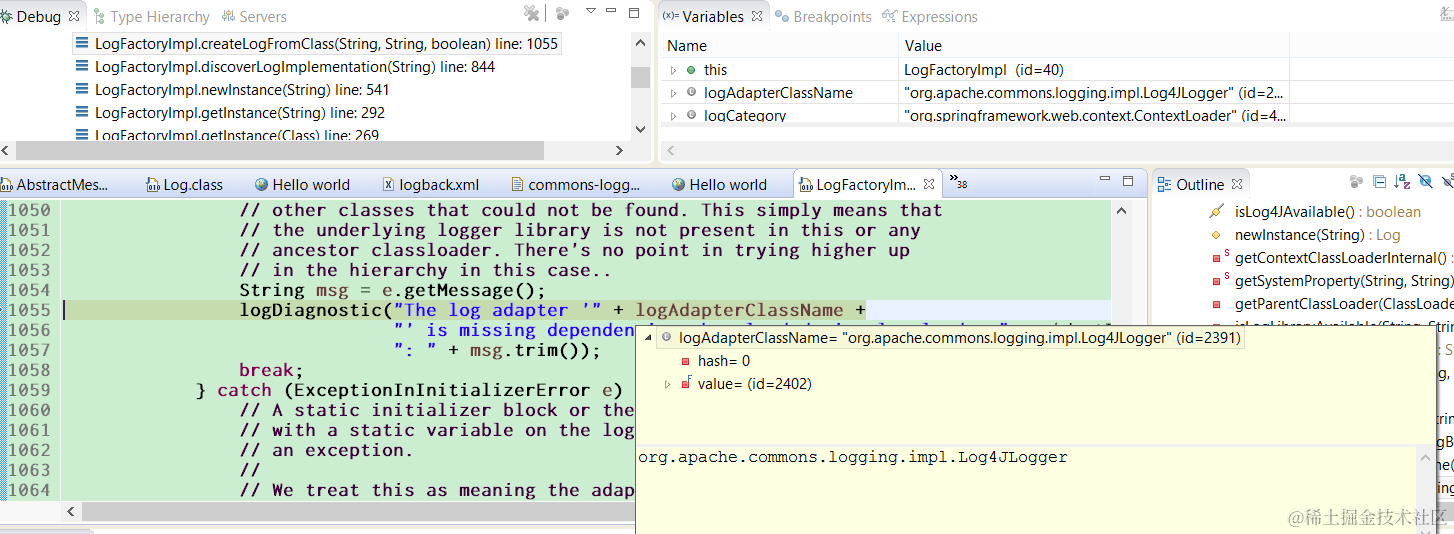Maximize the editor area
1454x534 pixels.
(1128, 181)
